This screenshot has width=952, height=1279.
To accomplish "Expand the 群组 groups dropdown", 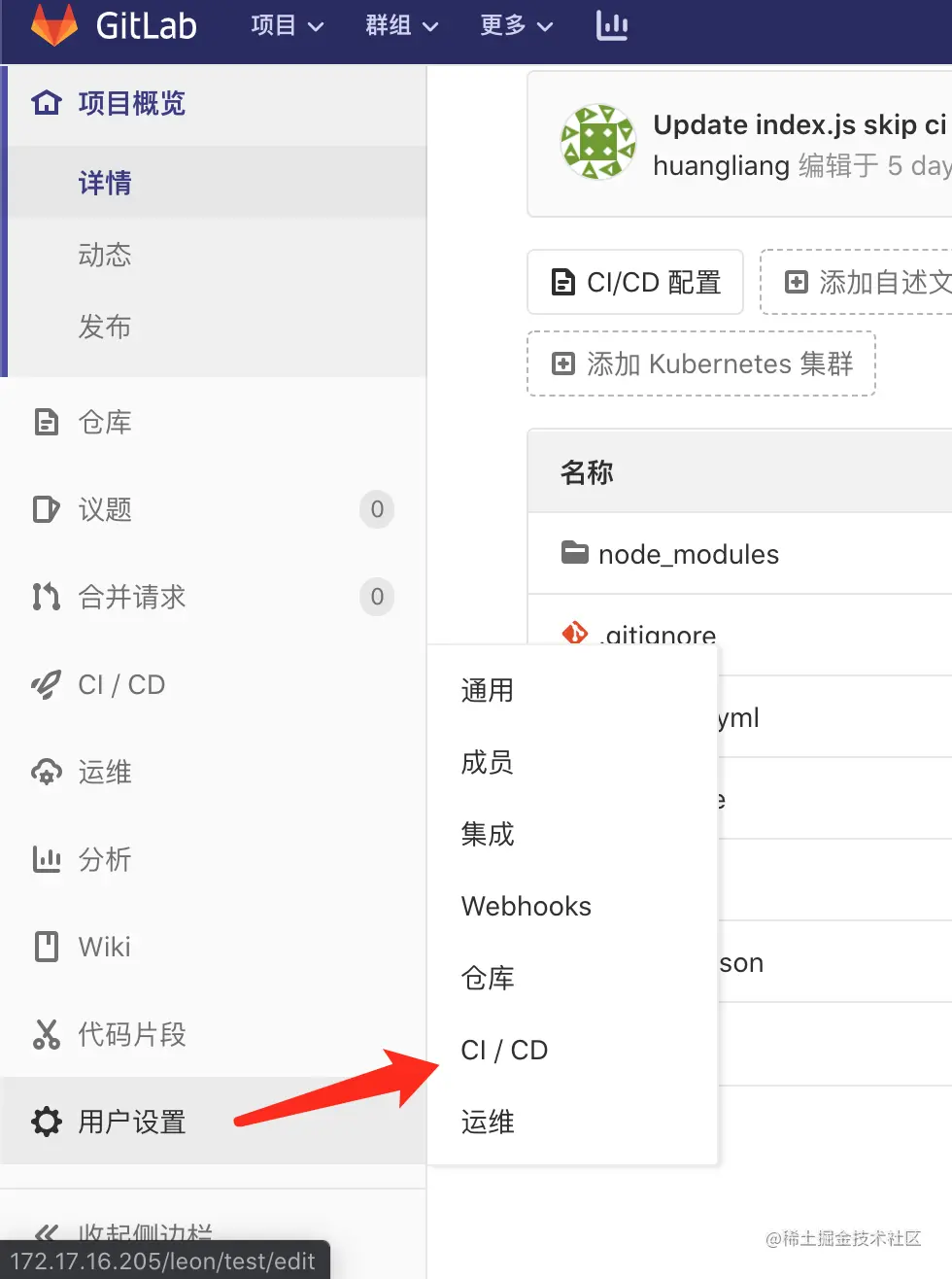I will point(401,25).
